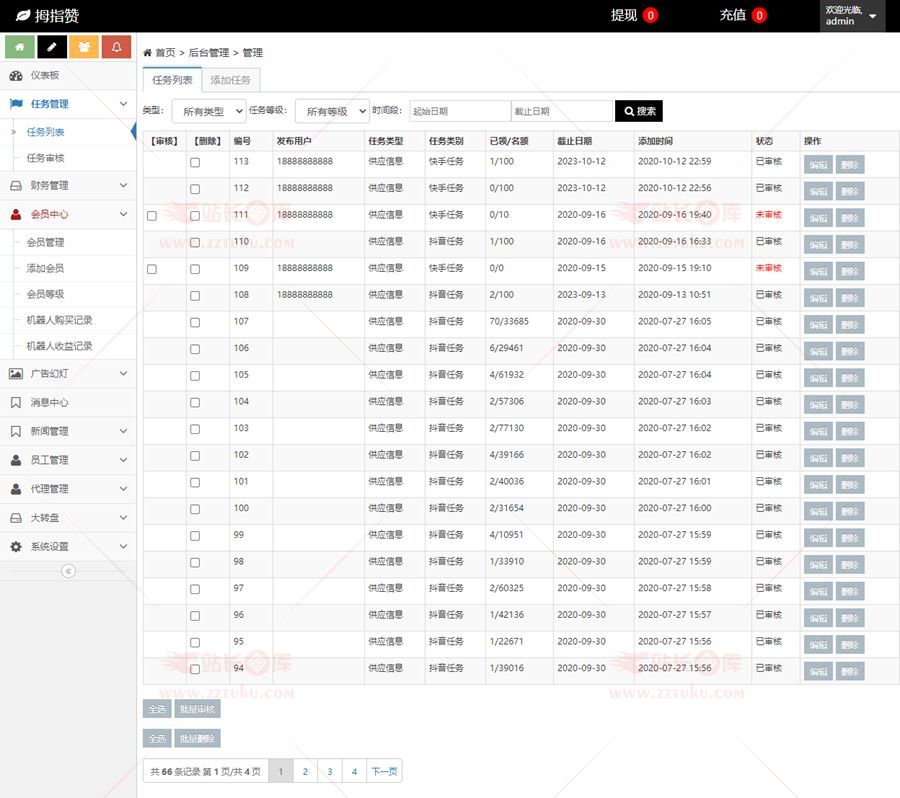Tick the 删除 checkbox for task 113
The width and height of the screenshot is (900, 798).
(x=195, y=162)
